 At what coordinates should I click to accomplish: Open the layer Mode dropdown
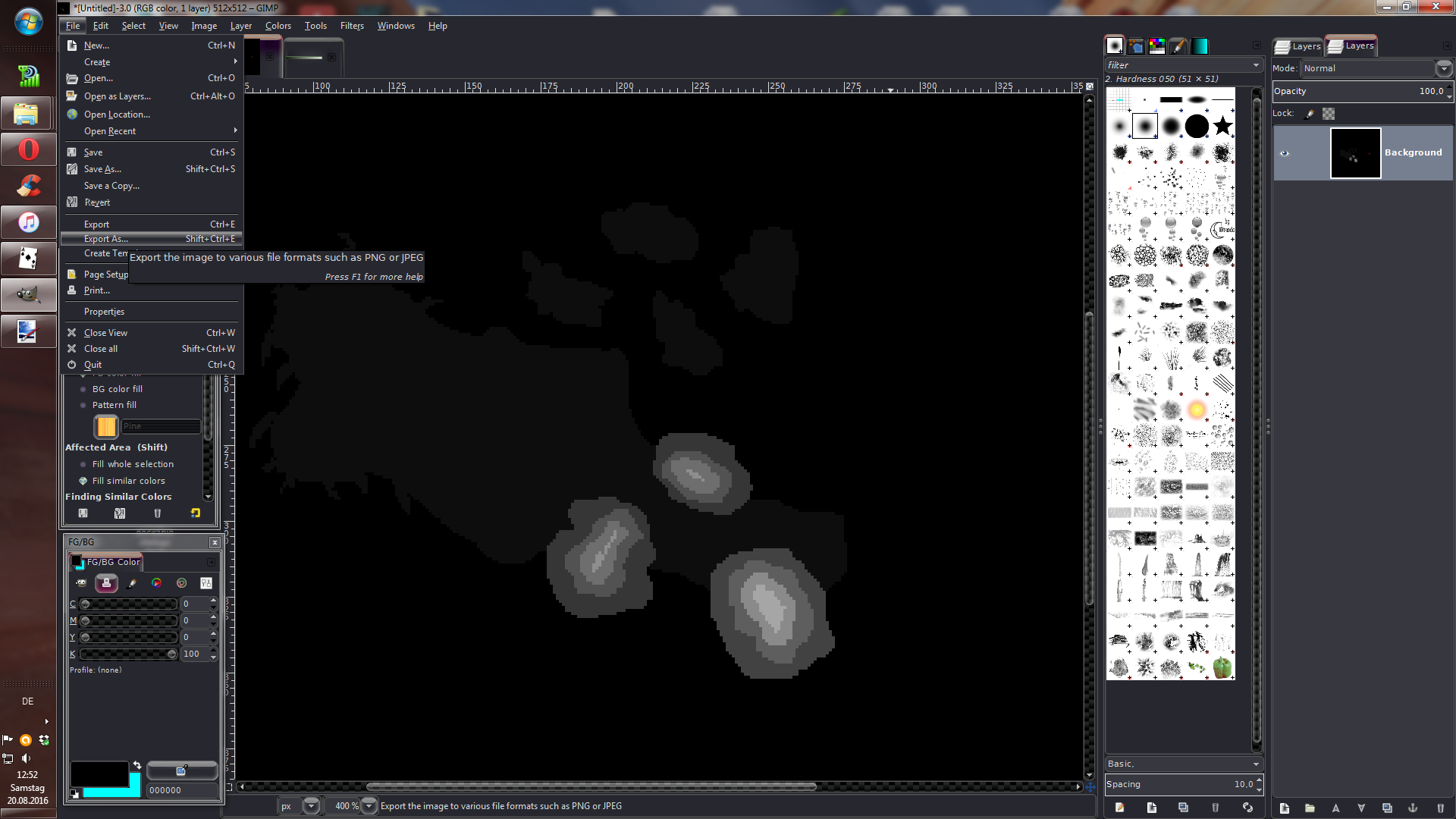click(x=1376, y=68)
